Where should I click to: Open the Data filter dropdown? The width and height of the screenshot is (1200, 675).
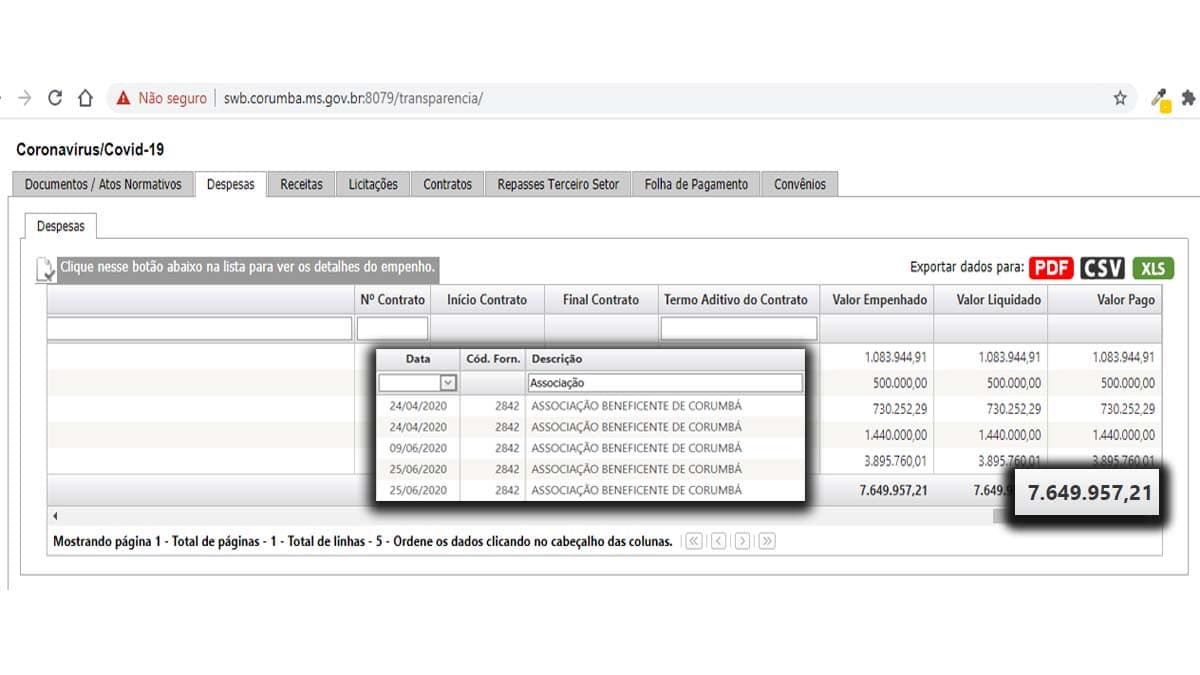point(448,382)
